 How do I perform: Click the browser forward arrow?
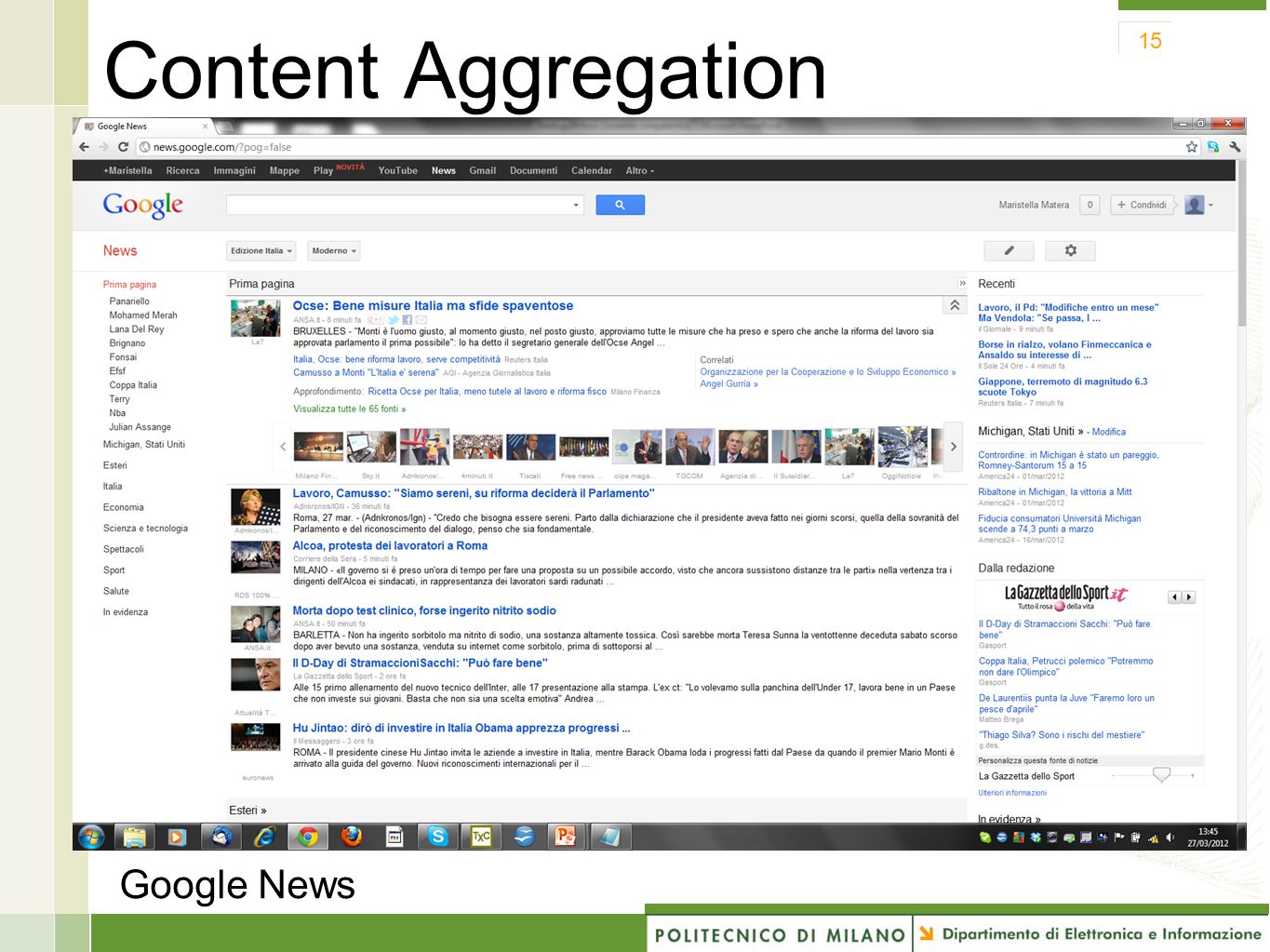103,147
